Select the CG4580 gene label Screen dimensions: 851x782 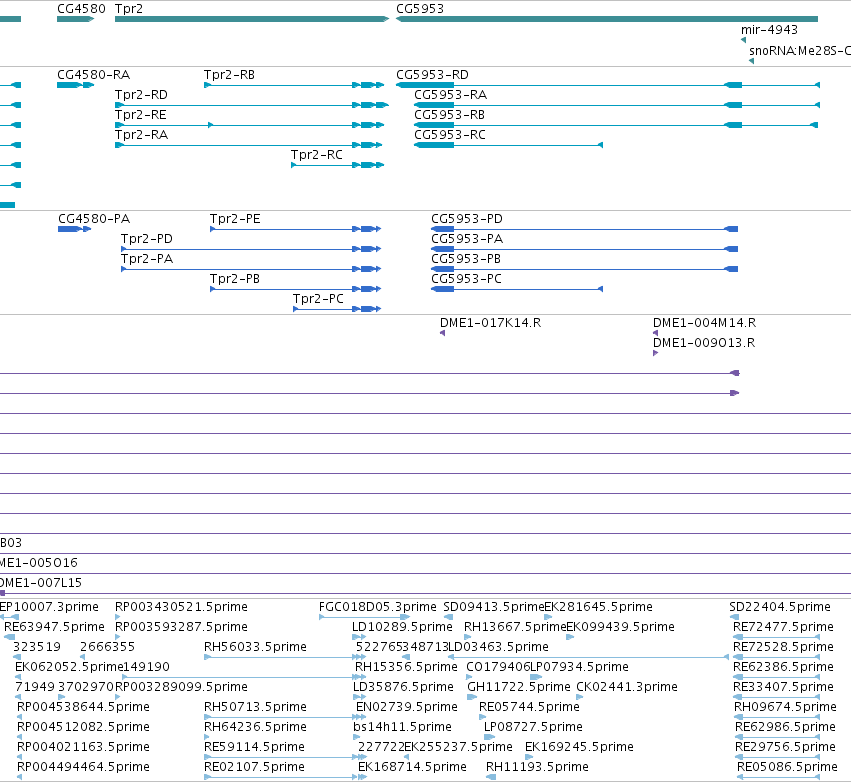tap(81, 9)
